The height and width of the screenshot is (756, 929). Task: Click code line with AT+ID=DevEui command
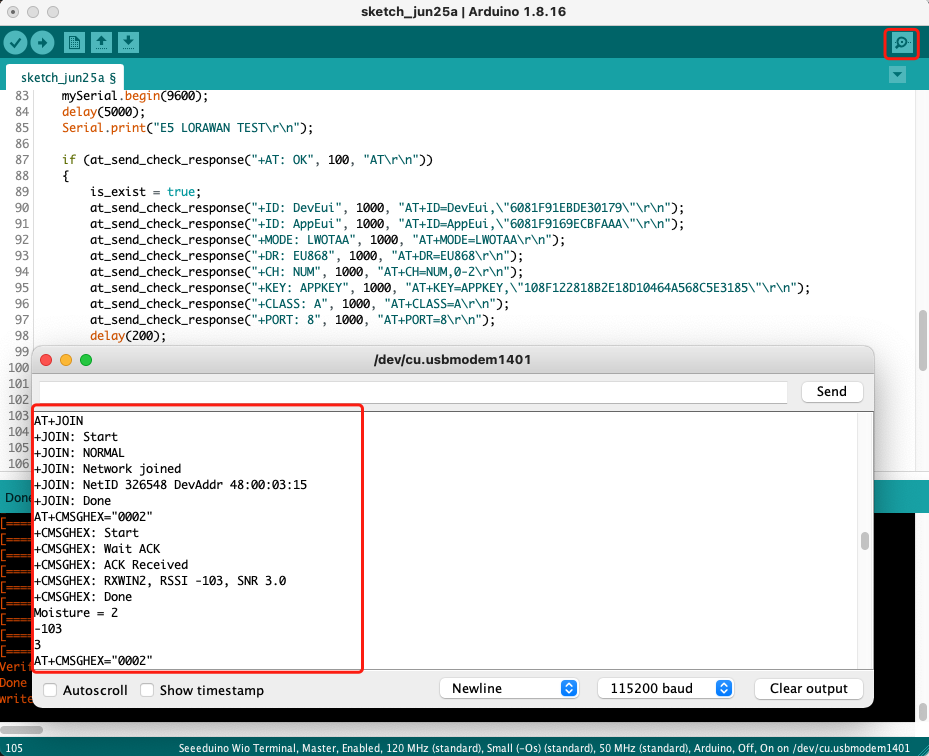(387, 208)
